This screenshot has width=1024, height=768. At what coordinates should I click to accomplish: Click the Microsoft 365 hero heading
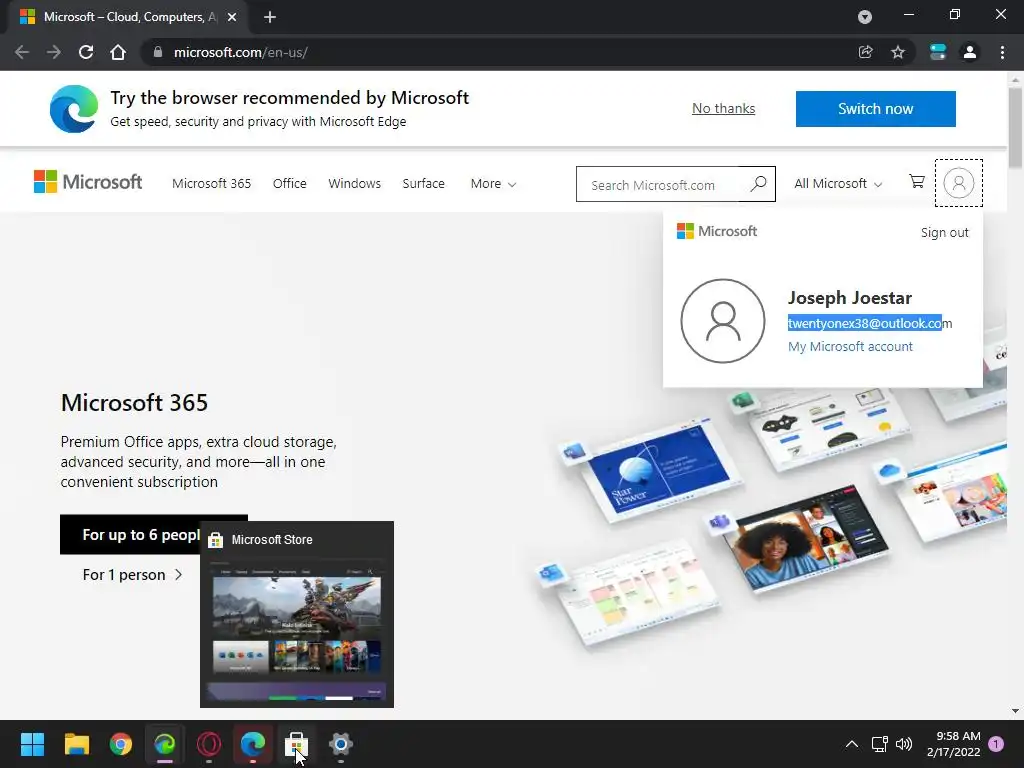click(x=135, y=403)
